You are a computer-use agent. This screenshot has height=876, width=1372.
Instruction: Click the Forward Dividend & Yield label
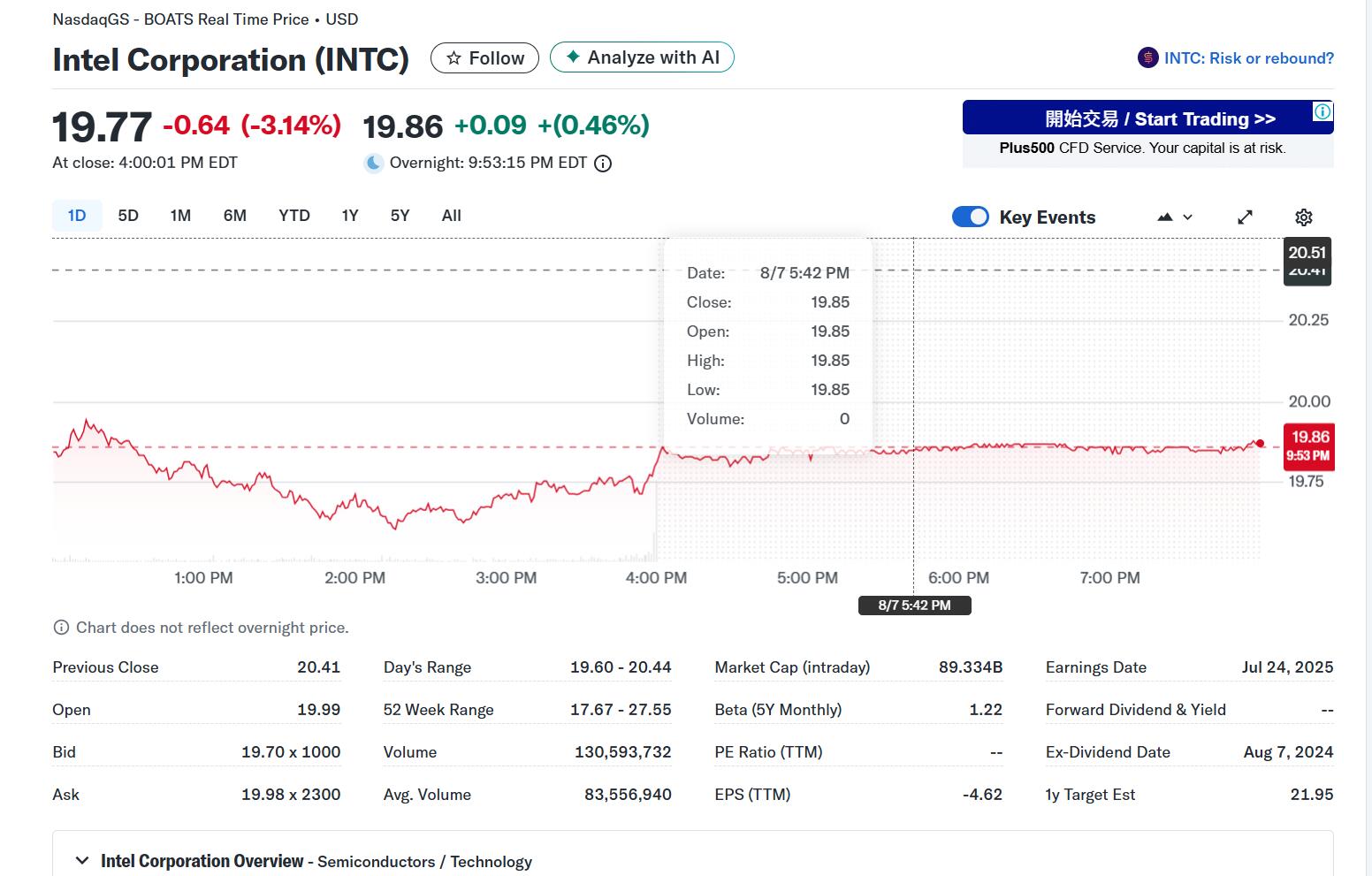[x=1136, y=710]
